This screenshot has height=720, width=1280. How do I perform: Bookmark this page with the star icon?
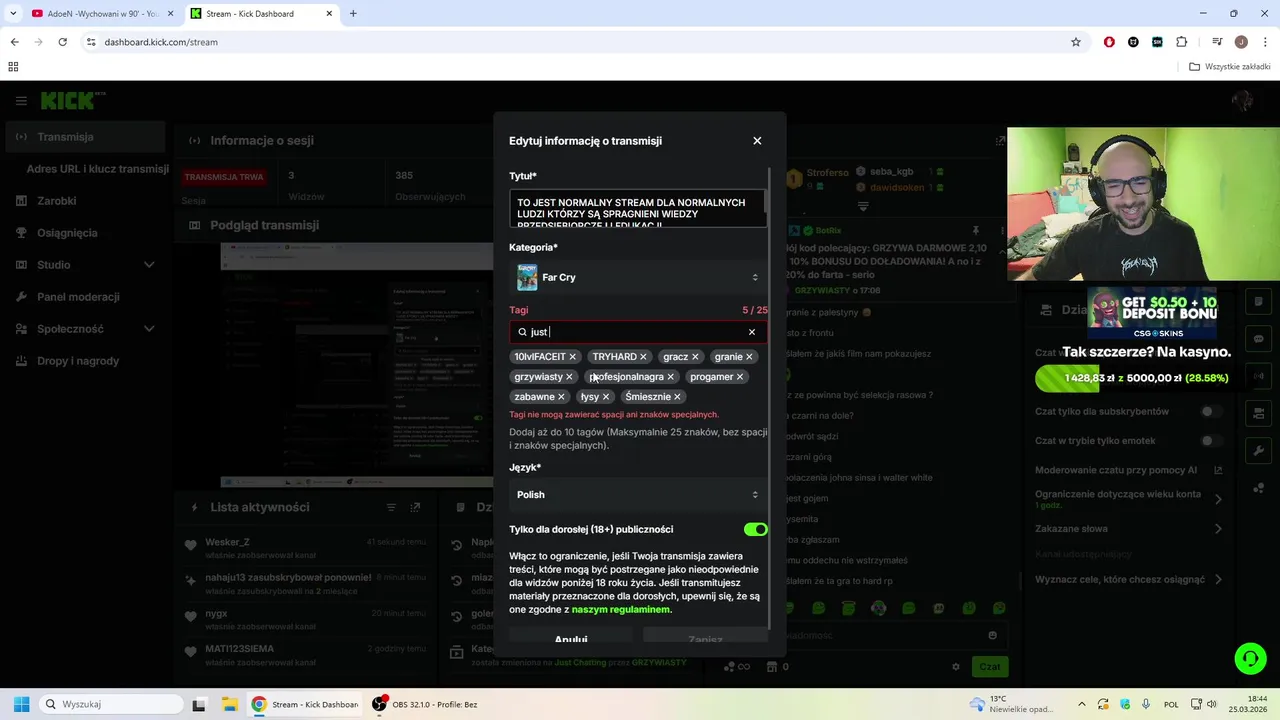tap(1076, 42)
